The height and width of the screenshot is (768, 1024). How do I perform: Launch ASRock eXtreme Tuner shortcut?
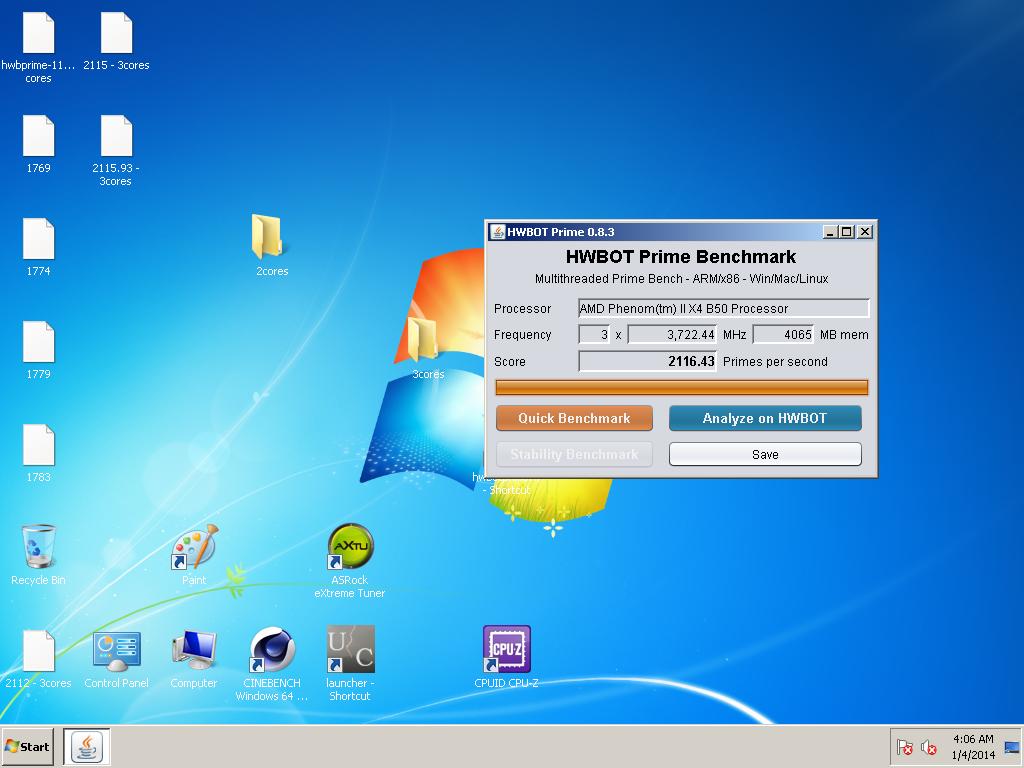point(350,546)
